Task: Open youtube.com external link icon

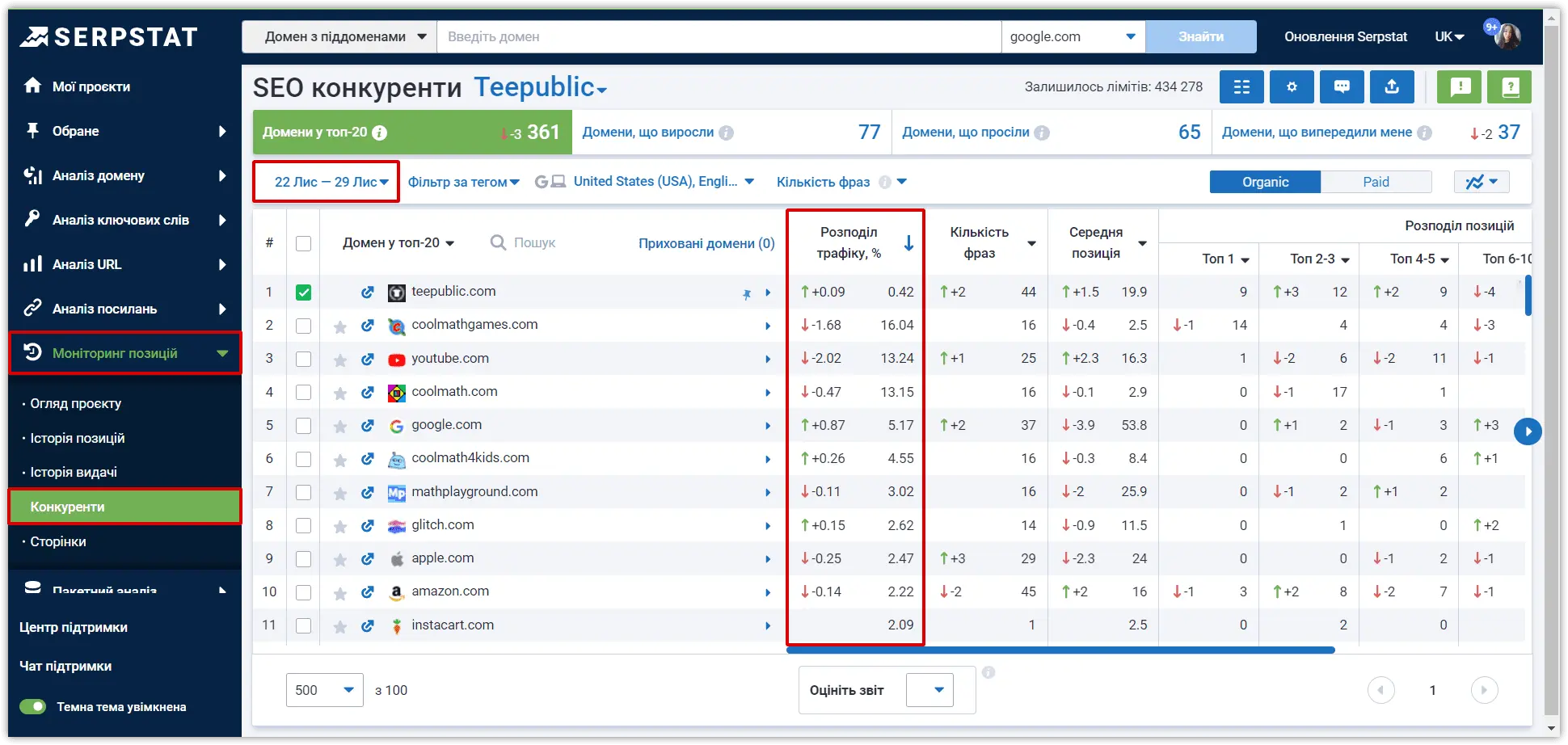Action: click(x=368, y=360)
